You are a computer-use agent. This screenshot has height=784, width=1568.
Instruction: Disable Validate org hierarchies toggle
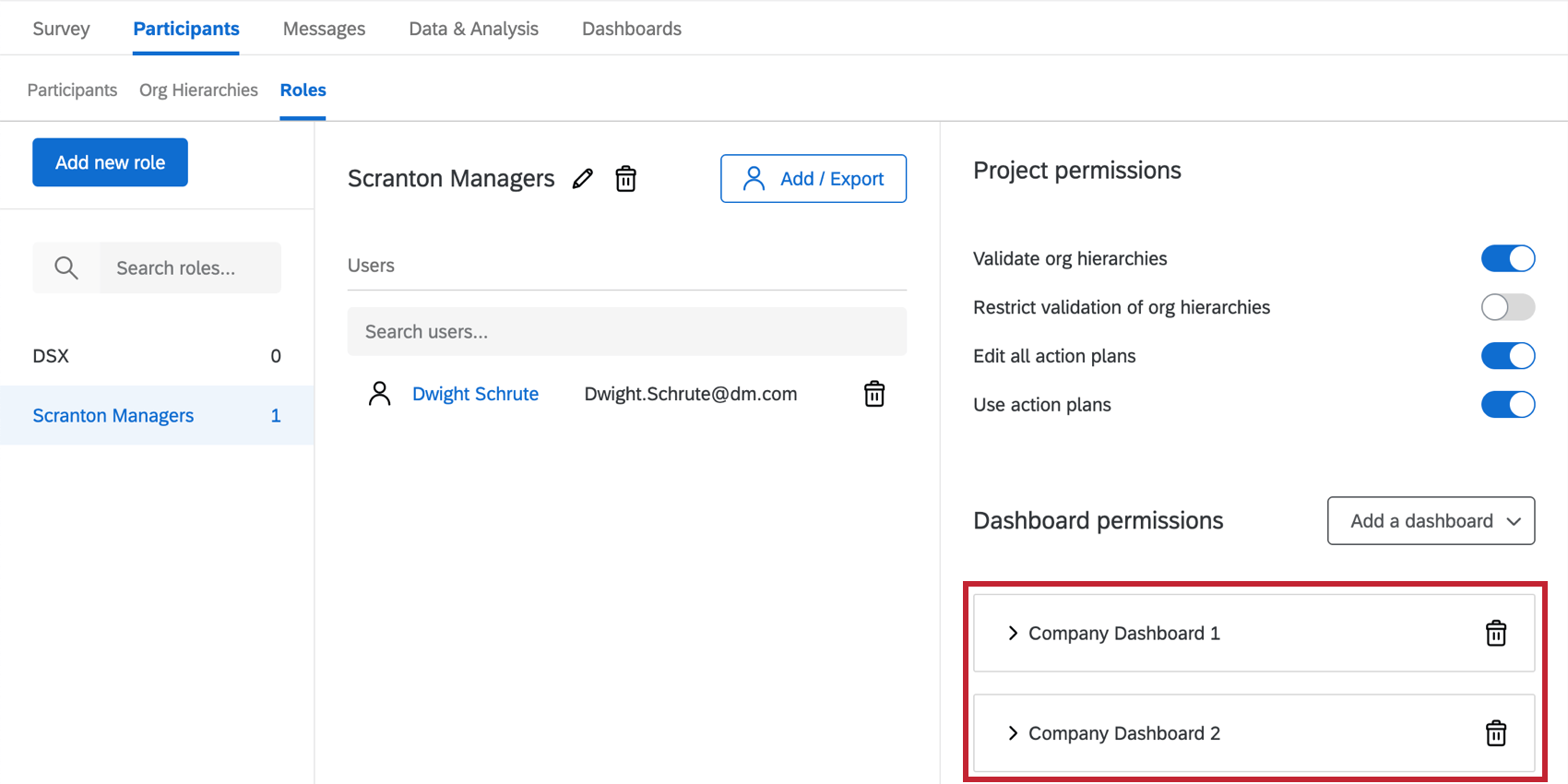[x=1507, y=258]
